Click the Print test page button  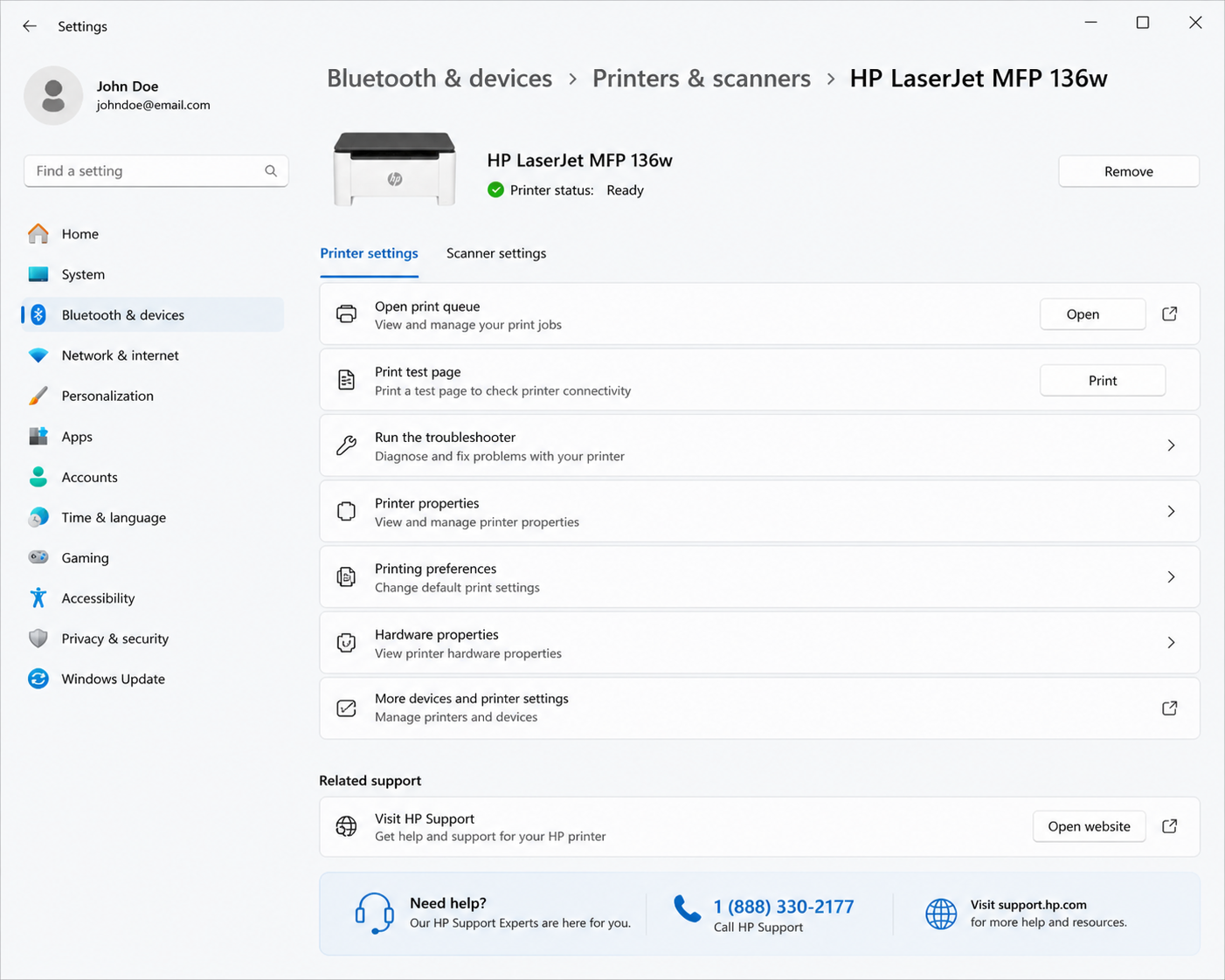click(x=1103, y=380)
